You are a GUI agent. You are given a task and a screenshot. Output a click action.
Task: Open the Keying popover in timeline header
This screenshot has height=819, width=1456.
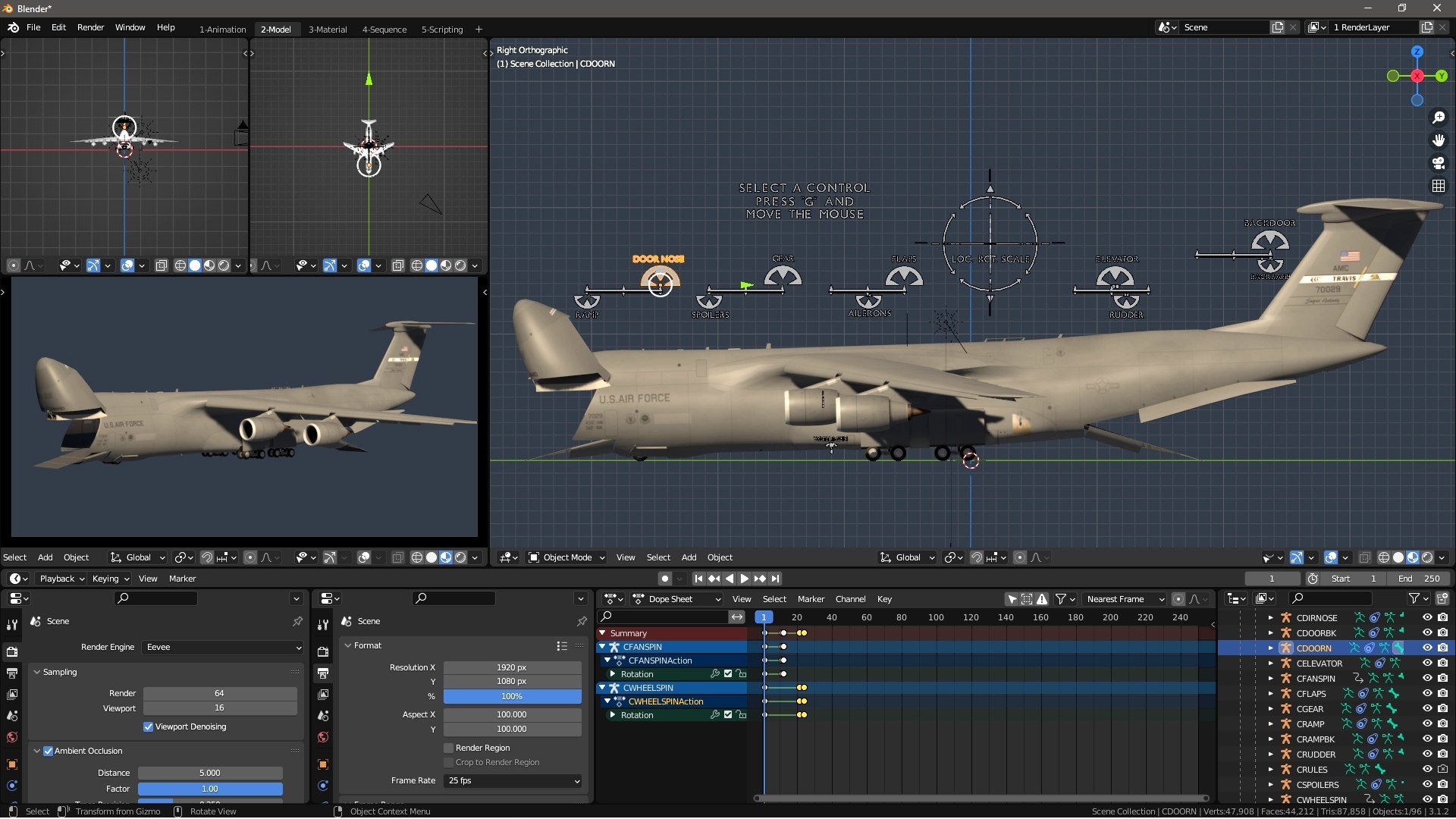point(110,579)
